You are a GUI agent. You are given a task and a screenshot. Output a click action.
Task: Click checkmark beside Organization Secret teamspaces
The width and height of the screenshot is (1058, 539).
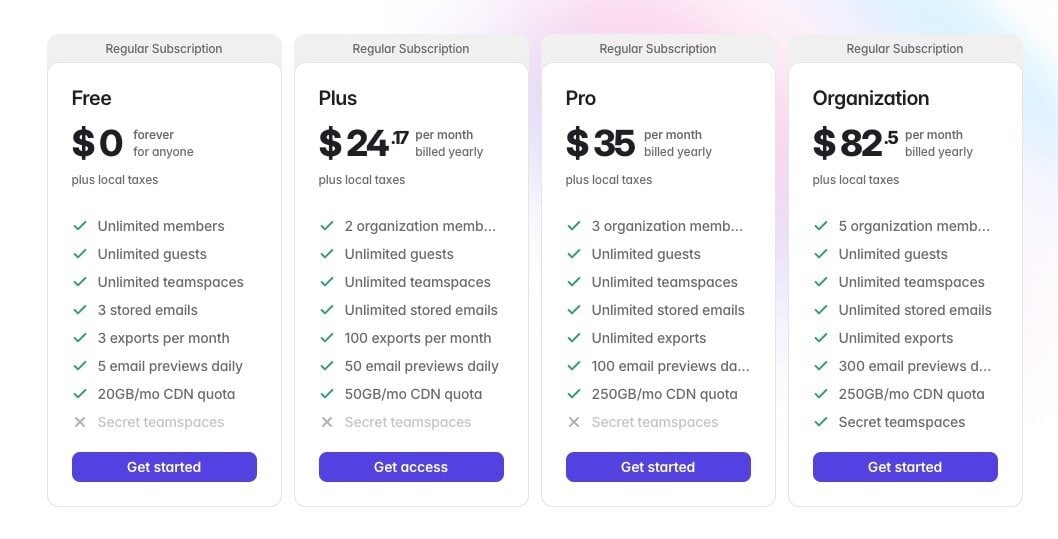pyautogui.click(x=821, y=422)
